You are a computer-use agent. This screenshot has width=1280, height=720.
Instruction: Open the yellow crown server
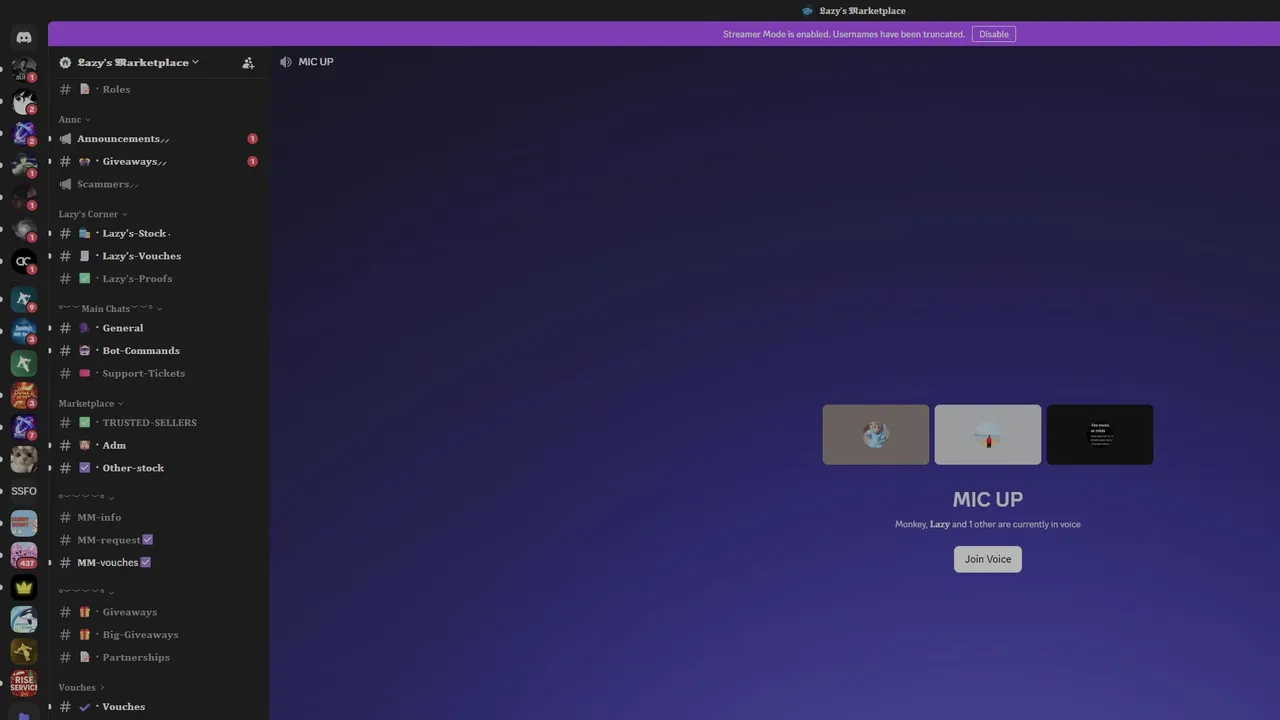click(24, 587)
